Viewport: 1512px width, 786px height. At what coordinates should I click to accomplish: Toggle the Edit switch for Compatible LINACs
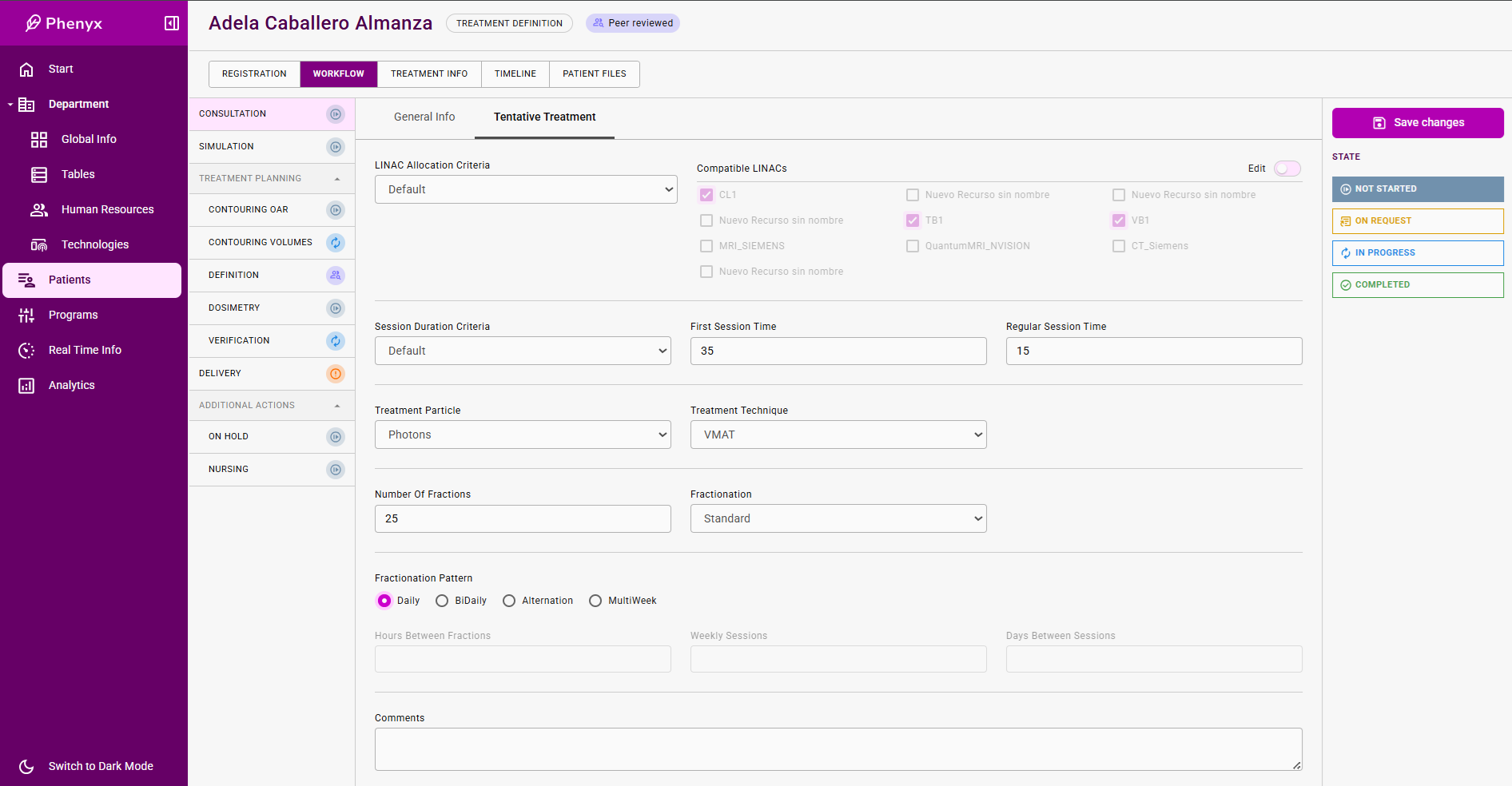pos(1287,169)
